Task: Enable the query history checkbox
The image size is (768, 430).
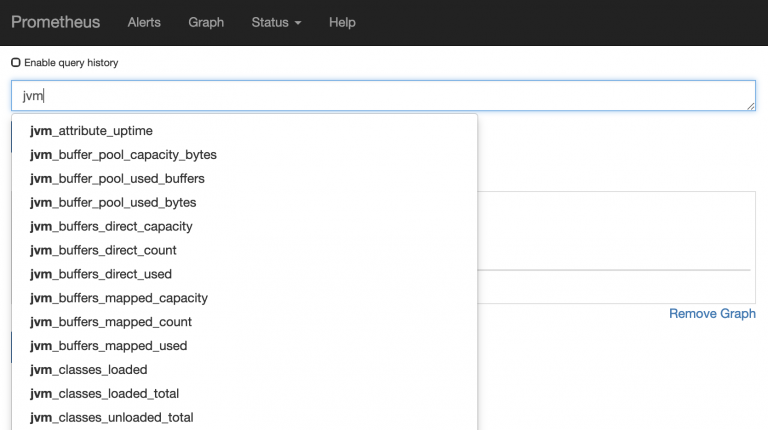Action: (x=16, y=63)
